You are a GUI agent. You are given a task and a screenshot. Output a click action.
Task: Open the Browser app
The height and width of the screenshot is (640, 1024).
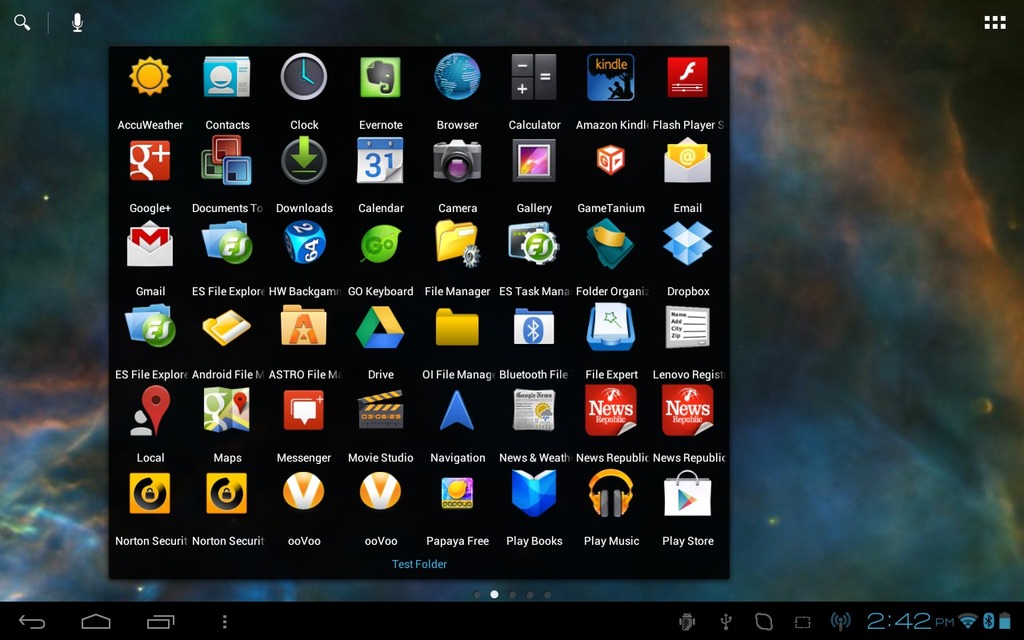tap(457, 78)
